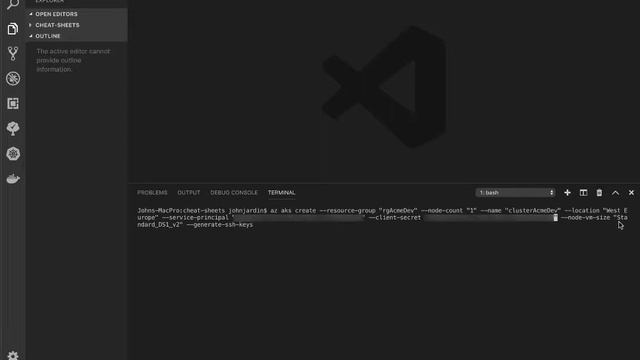
Task: Expand the CHEAT-SHEETS folder section
Action: click(x=77, y=25)
